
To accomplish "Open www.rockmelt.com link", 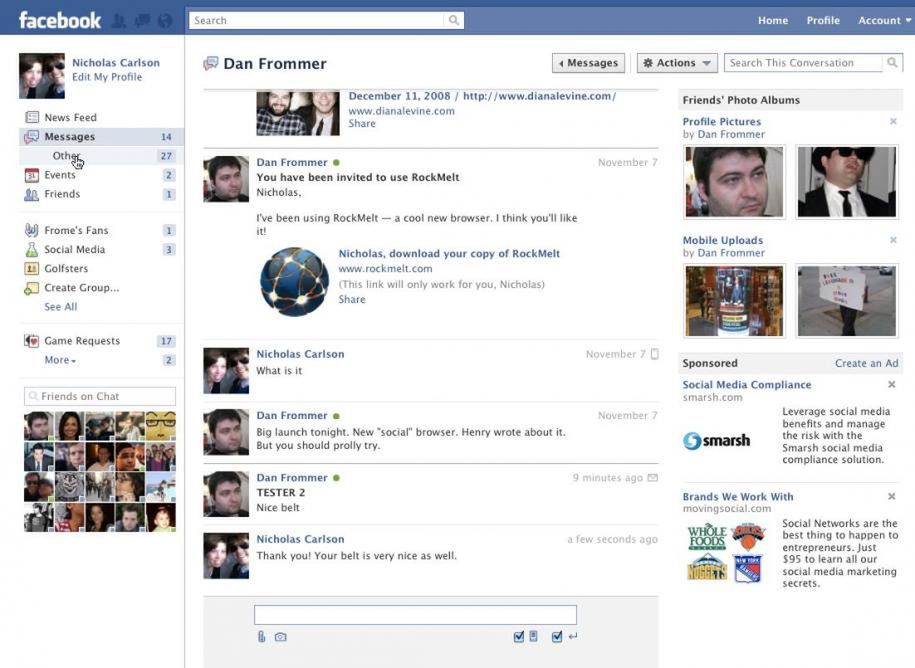I will click(385, 269).
